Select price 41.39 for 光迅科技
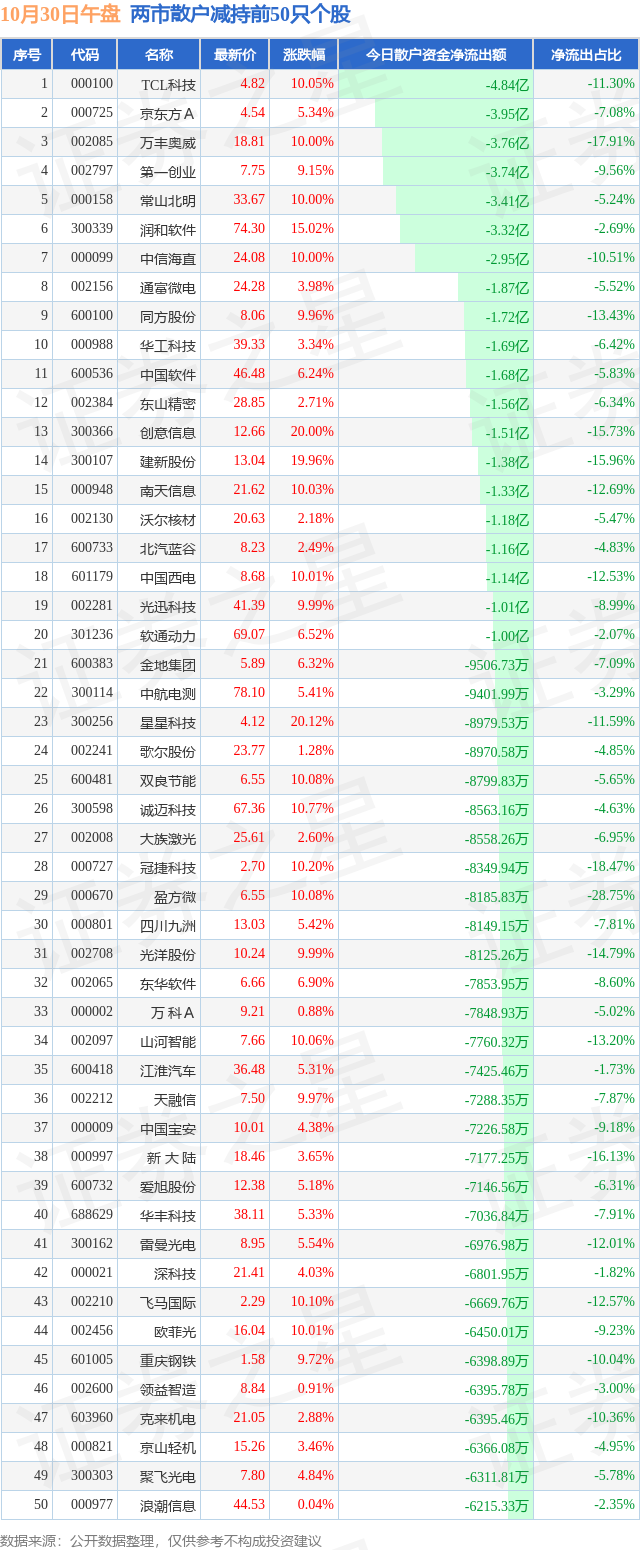640x1550 pixels. tap(249, 606)
